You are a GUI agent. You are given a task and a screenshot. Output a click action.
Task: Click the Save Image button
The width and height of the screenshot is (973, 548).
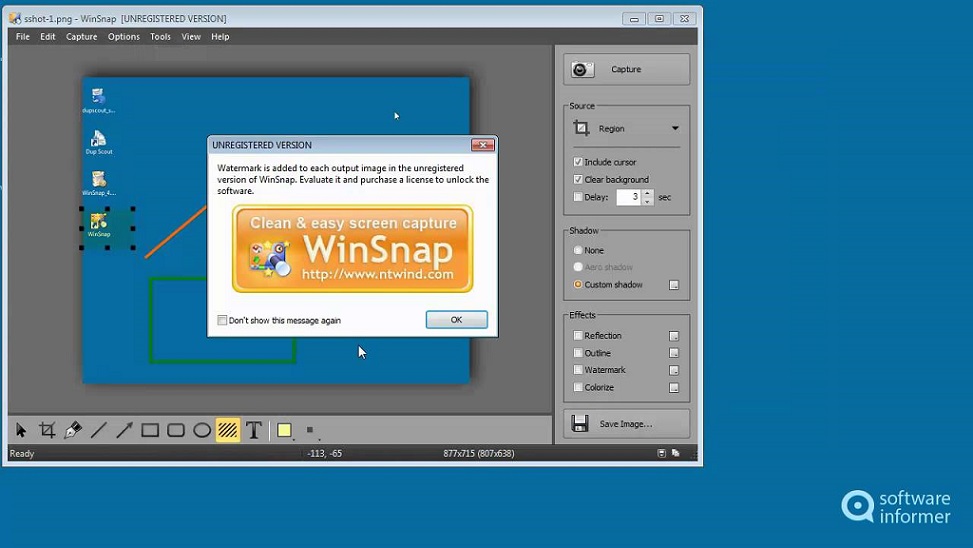point(626,424)
